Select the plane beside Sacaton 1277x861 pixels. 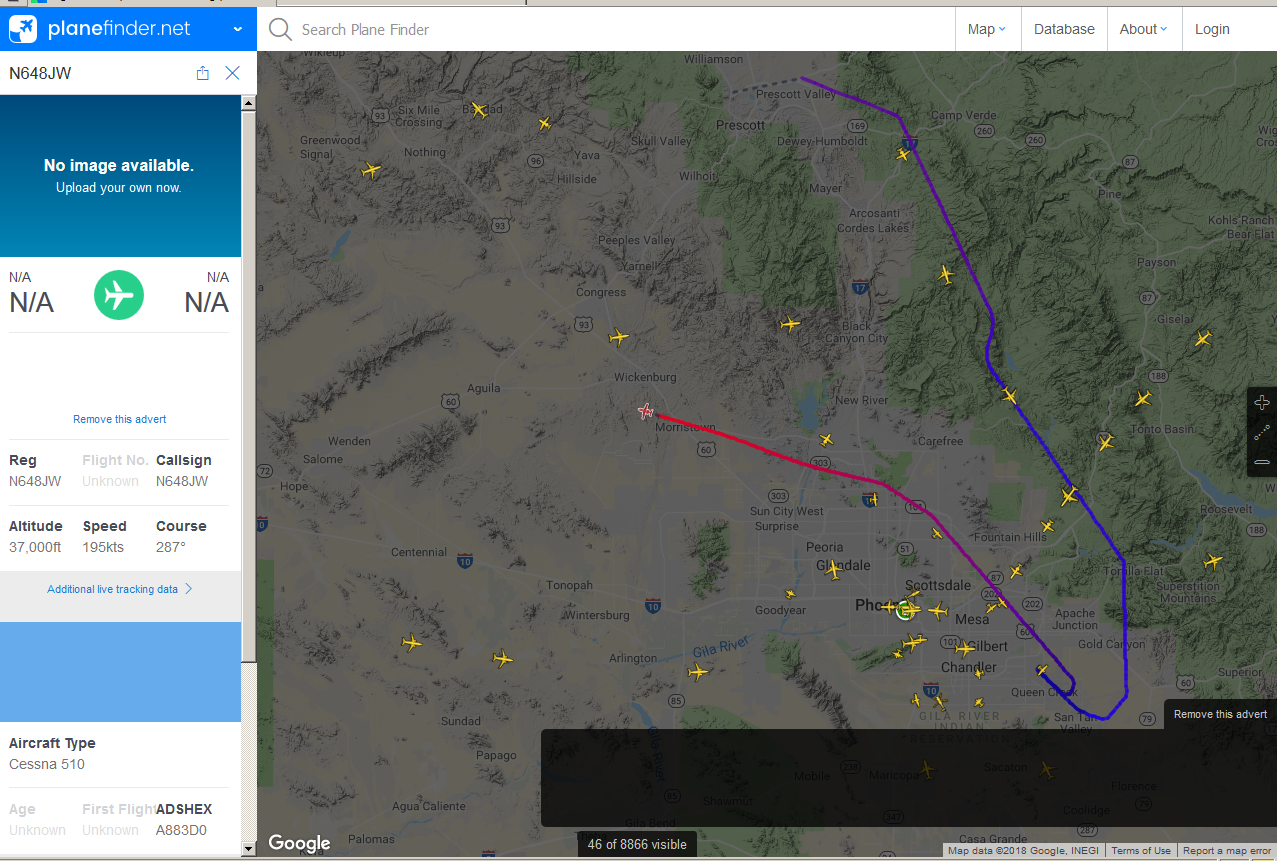[x=1046, y=769]
